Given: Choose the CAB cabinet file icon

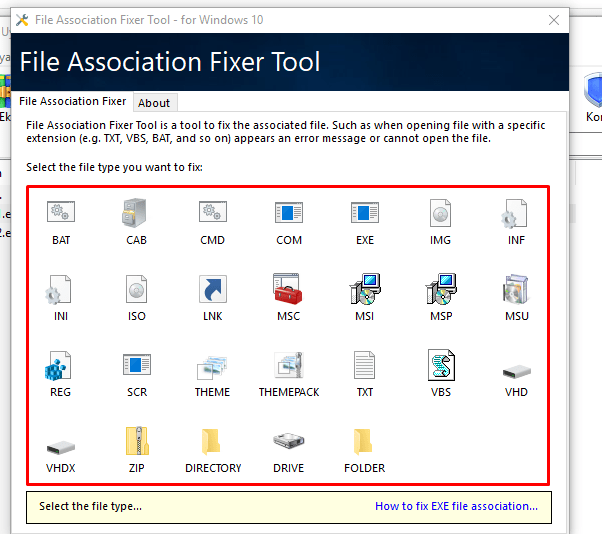Looking at the screenshot, I should click(x=134, y=212).
